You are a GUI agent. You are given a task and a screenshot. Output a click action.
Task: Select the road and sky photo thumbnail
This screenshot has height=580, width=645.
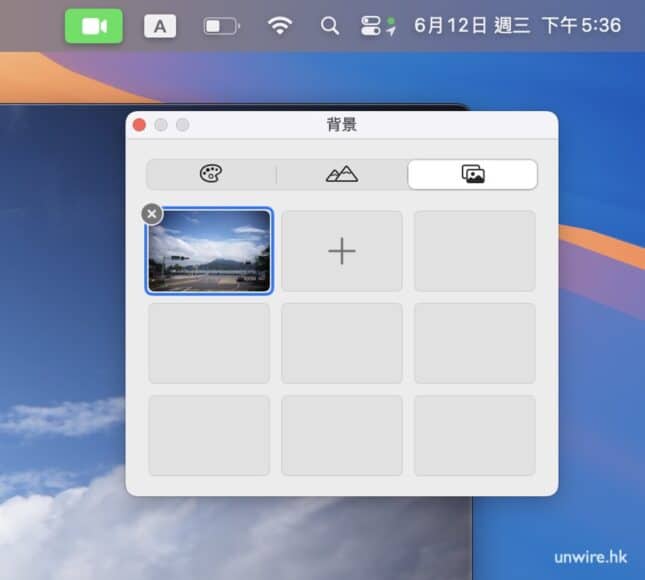(x=209, y=251)
